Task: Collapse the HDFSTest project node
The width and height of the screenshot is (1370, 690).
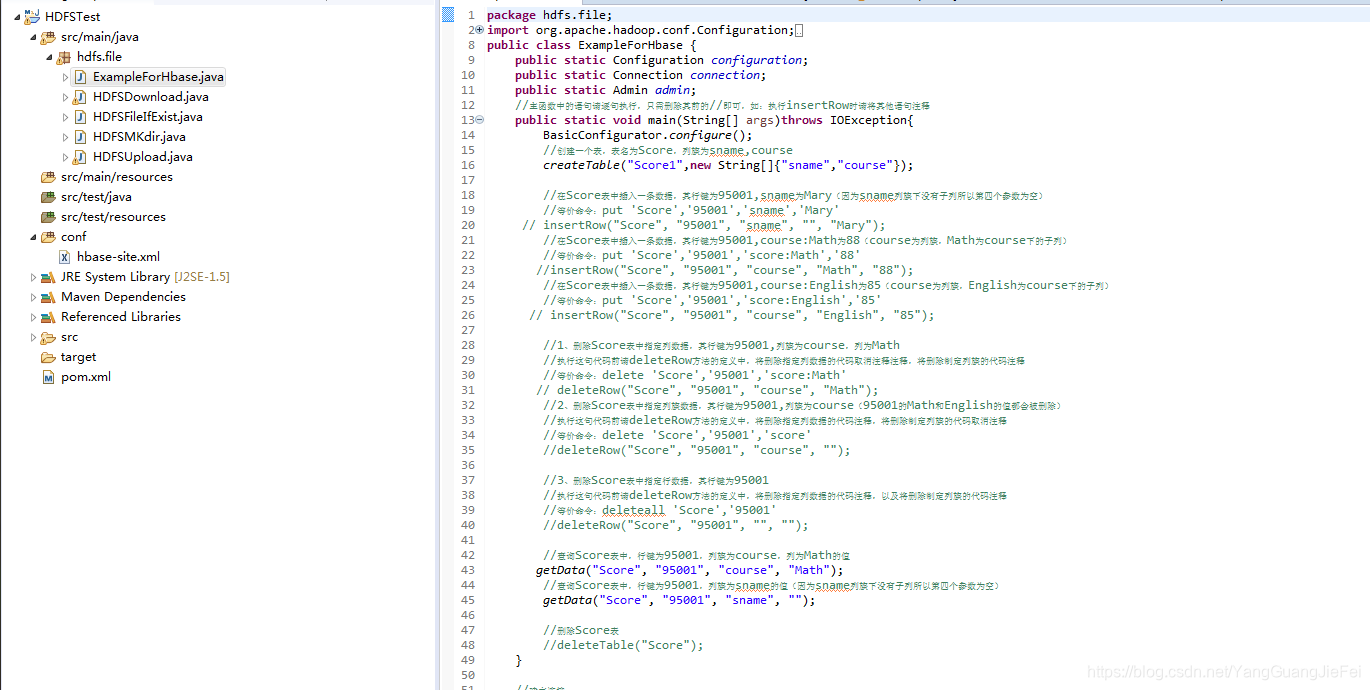Action: [17, 17]
